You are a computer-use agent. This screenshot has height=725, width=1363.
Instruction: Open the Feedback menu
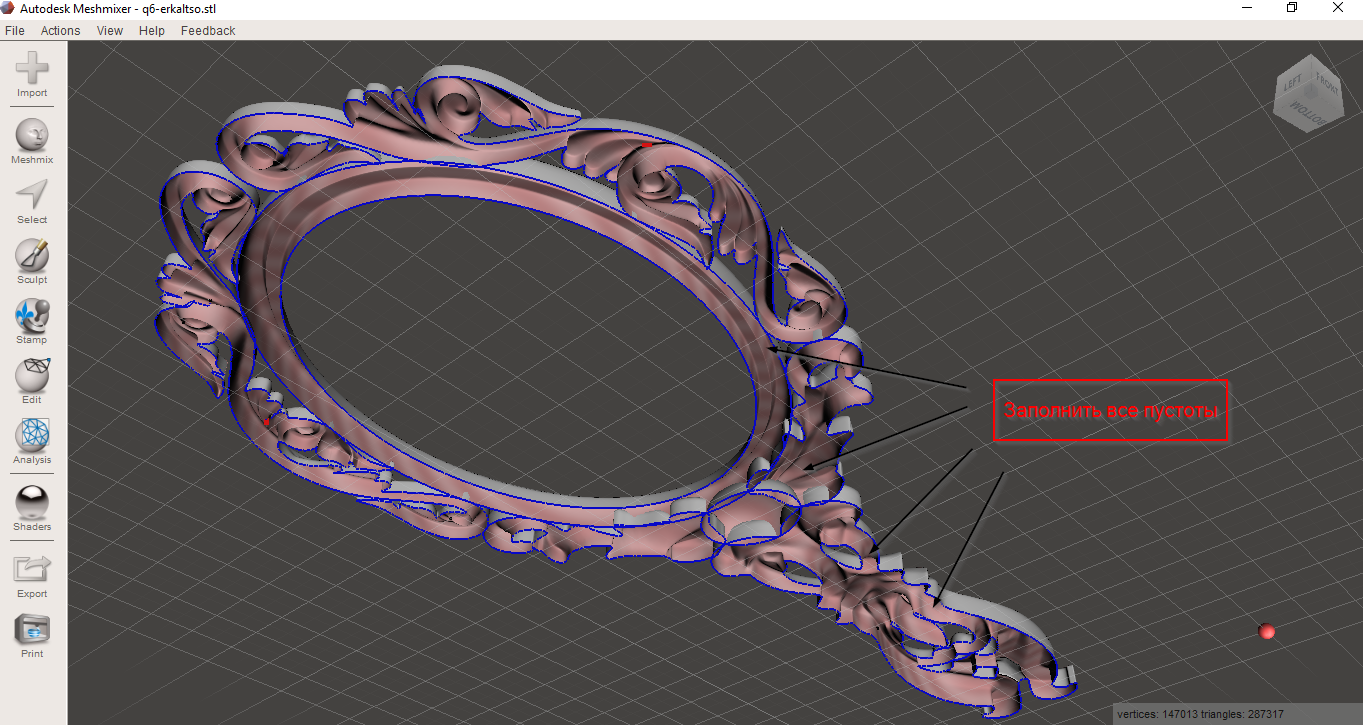tap(208, 31)
